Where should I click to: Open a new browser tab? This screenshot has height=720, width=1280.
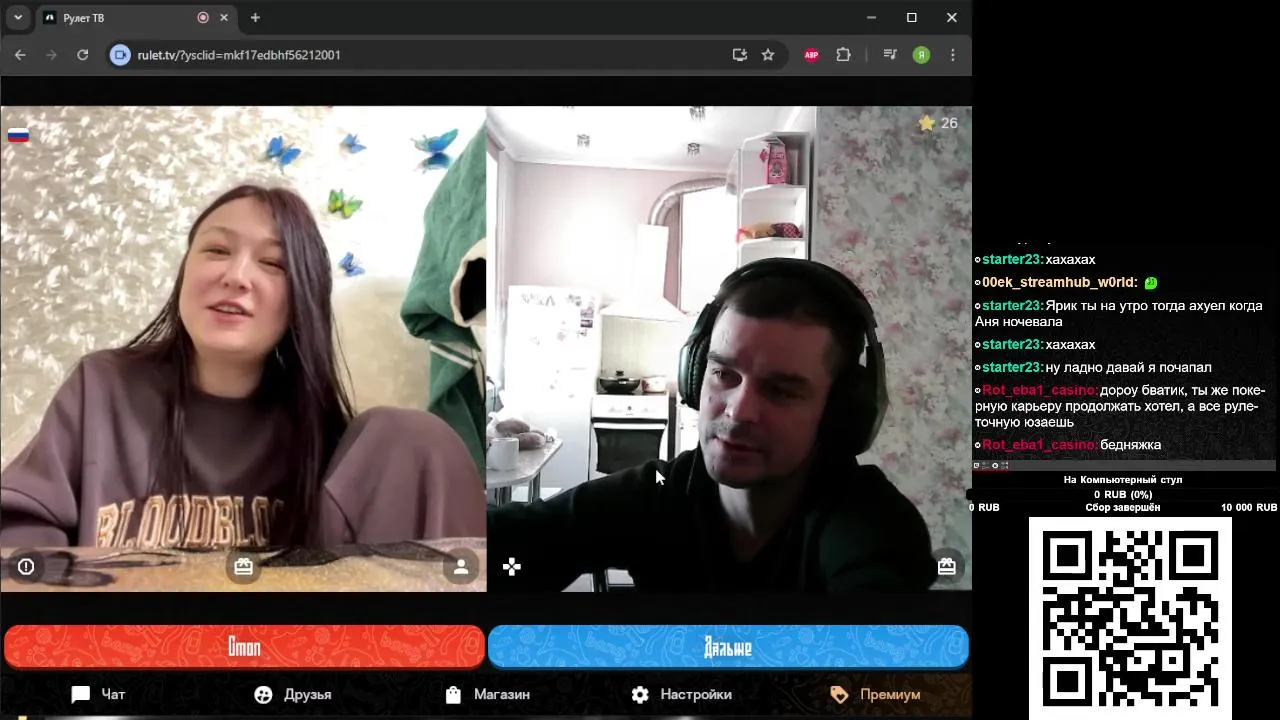[255, 18]
